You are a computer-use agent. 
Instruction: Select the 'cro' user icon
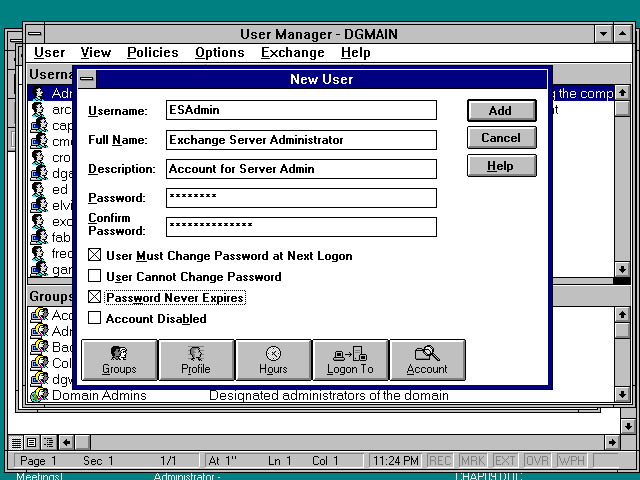tap(38, 158)
